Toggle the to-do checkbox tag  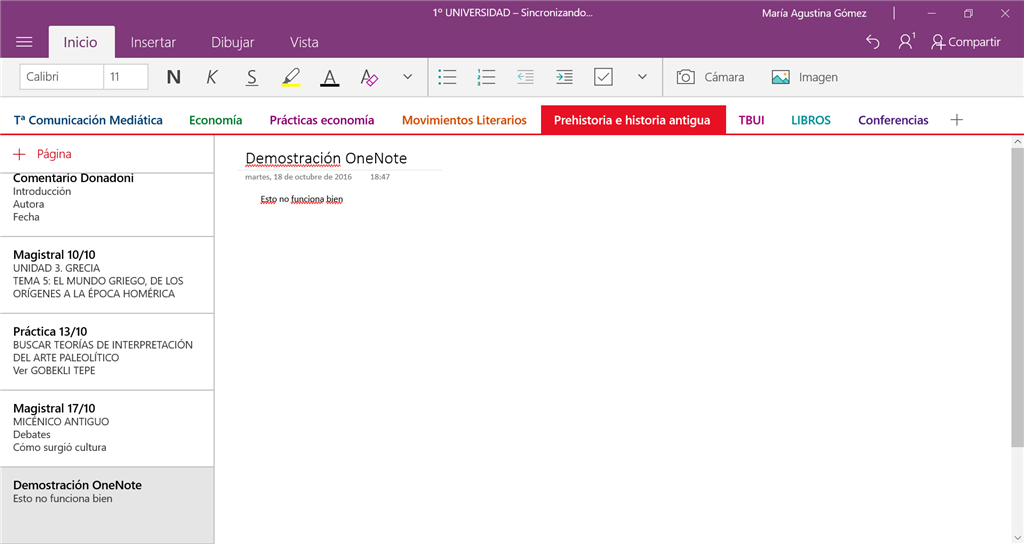[603, 77]
